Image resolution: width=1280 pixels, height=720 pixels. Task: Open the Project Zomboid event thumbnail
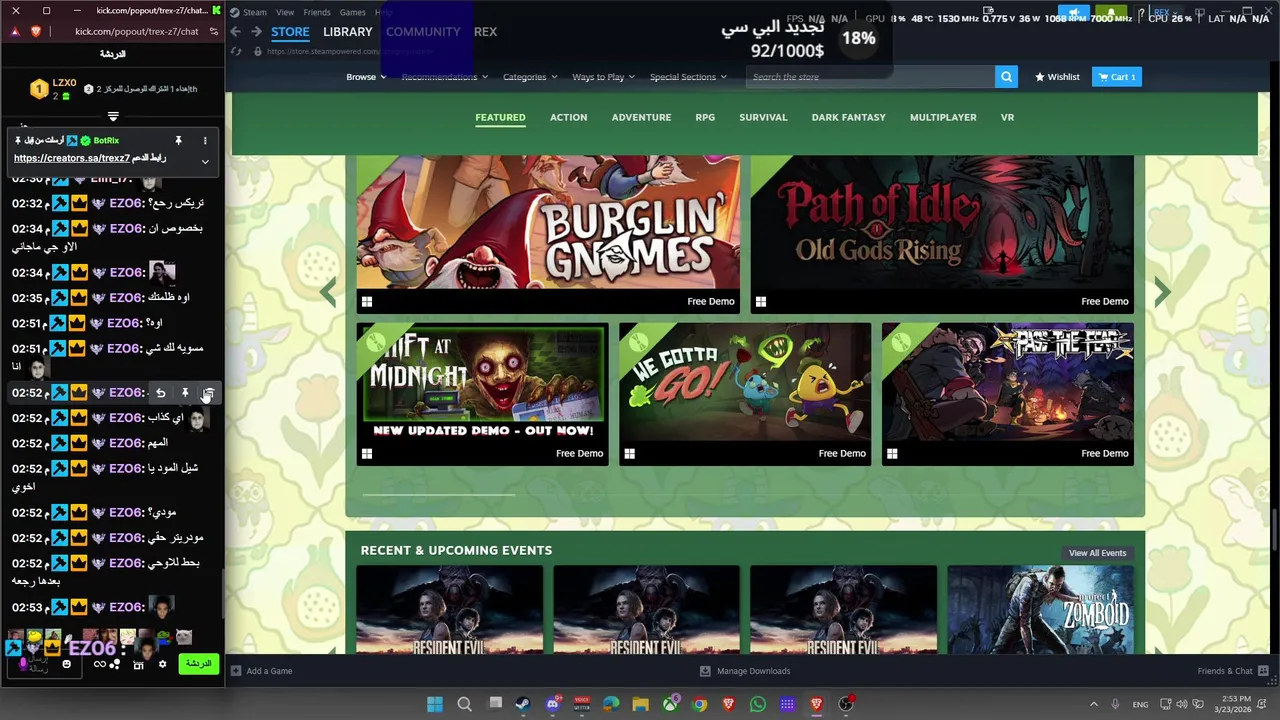pos(1041,610)
